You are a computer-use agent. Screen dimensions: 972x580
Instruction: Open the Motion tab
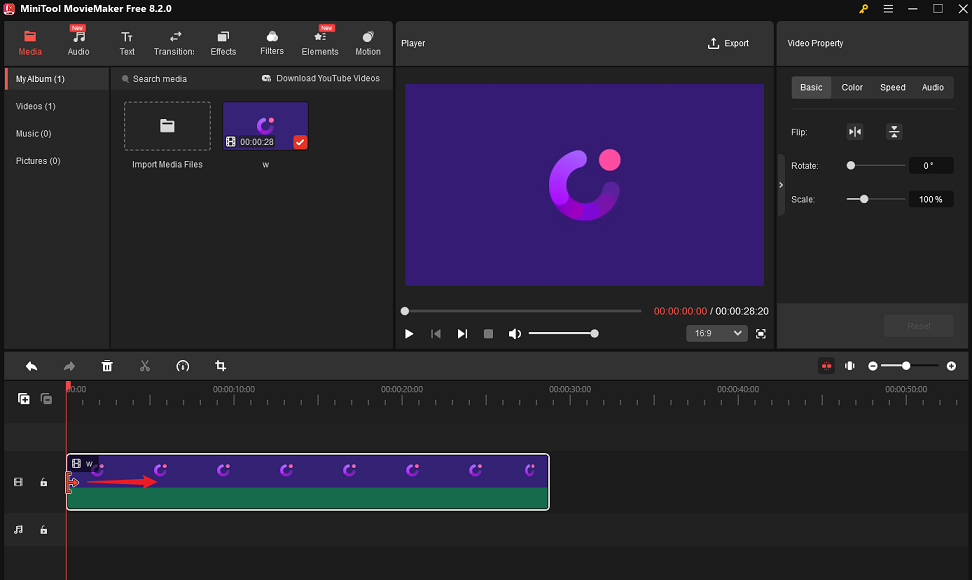click(x=368, y=43)
